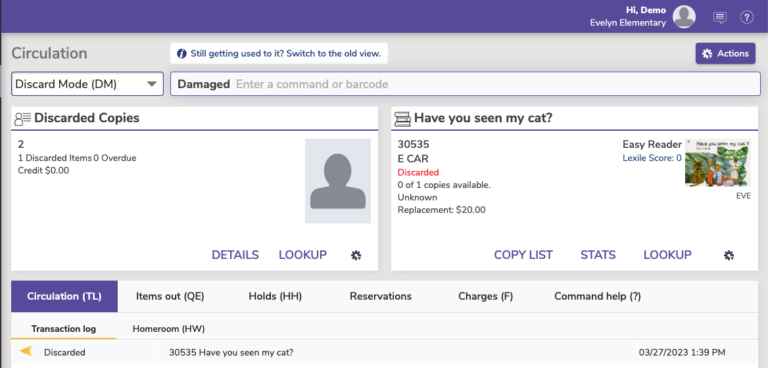Open the help question mark icon
Screen dimensions: 768x368
coord(746,18)
